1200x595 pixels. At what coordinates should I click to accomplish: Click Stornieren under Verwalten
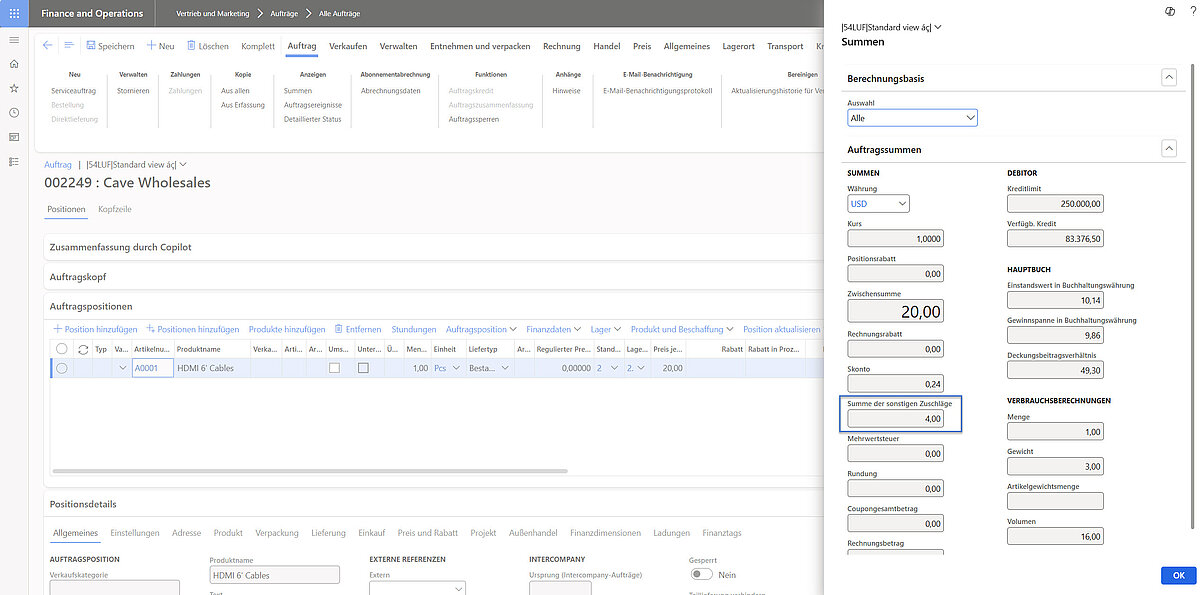[133, 90]
